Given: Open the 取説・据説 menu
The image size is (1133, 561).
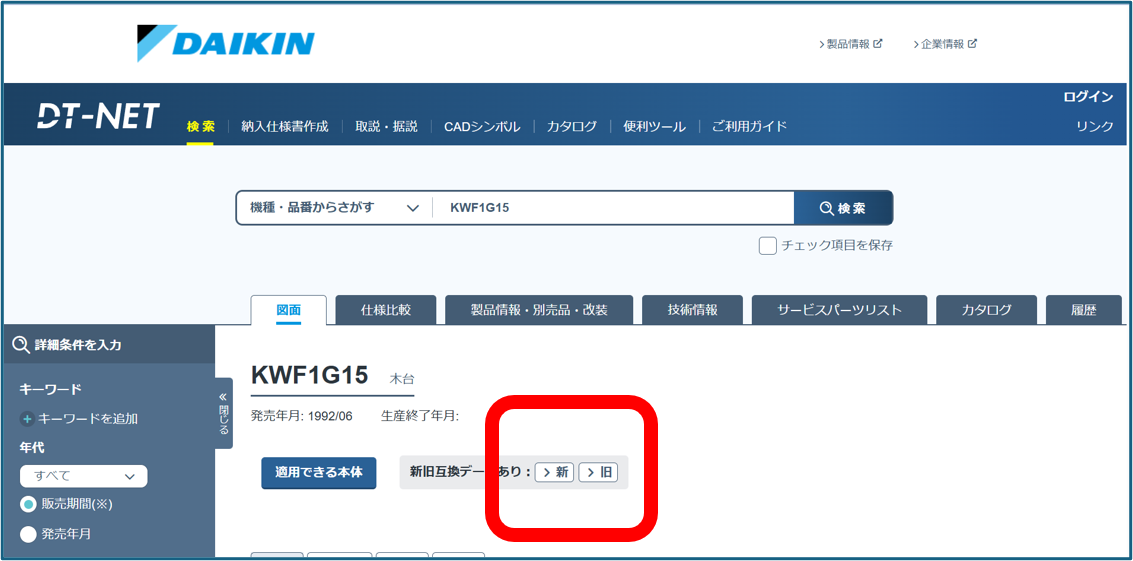Looking at the screenshot, I should point(386,127).
